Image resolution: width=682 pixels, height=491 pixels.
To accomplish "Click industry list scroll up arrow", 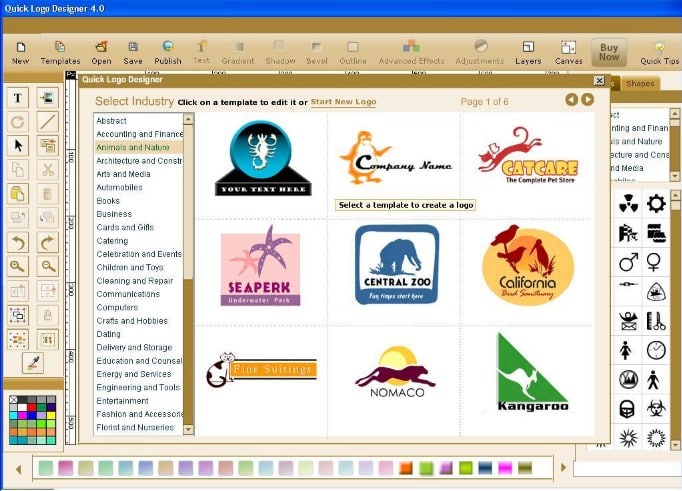I will tap(188, 119).
